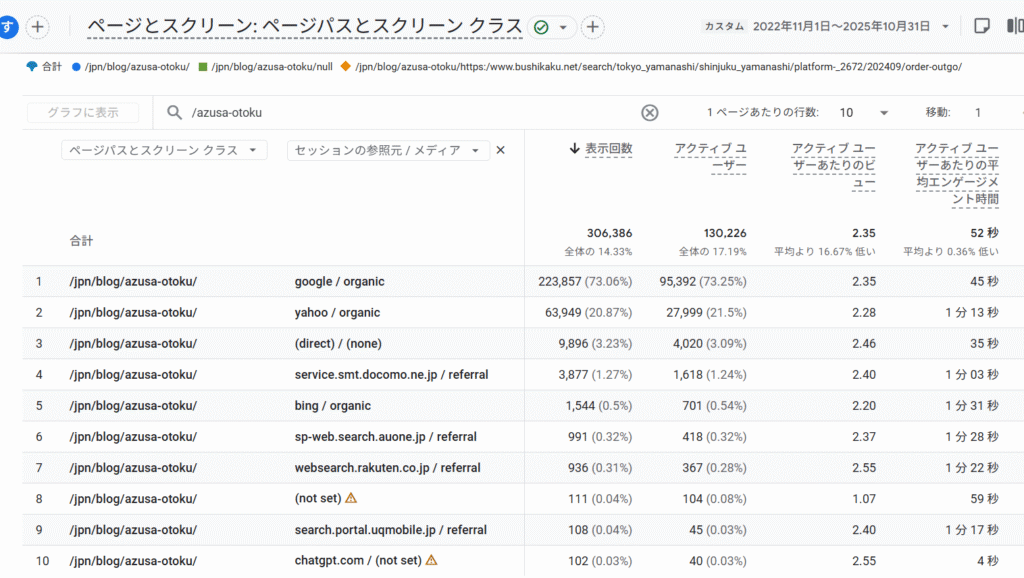The width and height of the screenshot is (1024, 578).
Task: Click warning icon beside (not set)
Action: [x=351, y=498]
